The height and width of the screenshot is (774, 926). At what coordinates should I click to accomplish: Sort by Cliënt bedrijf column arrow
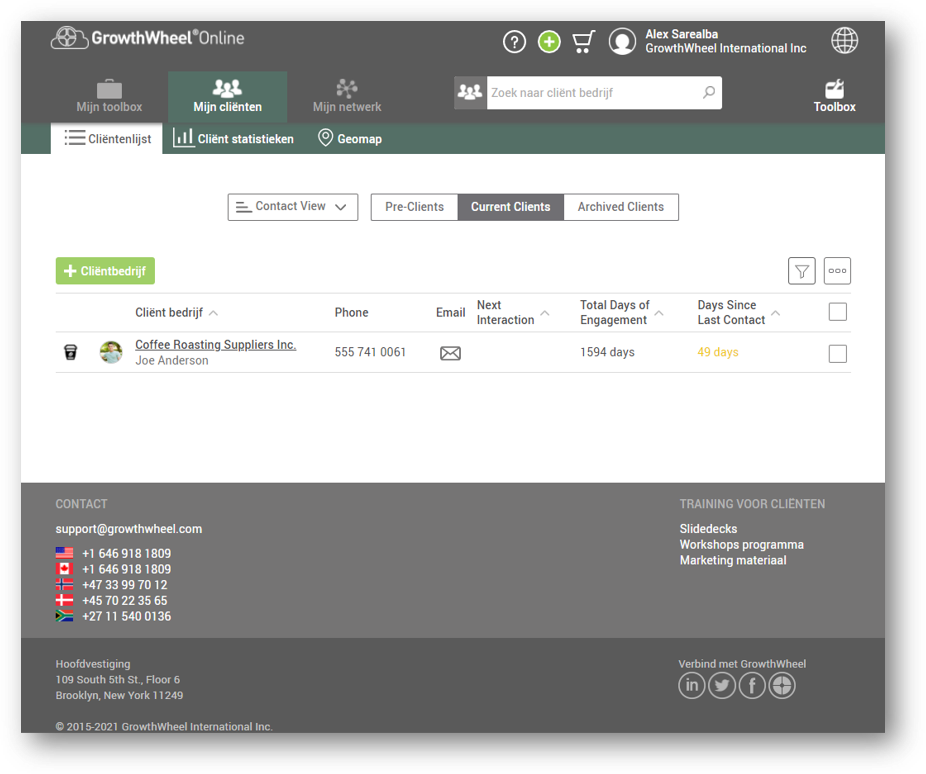pos(214,313)
